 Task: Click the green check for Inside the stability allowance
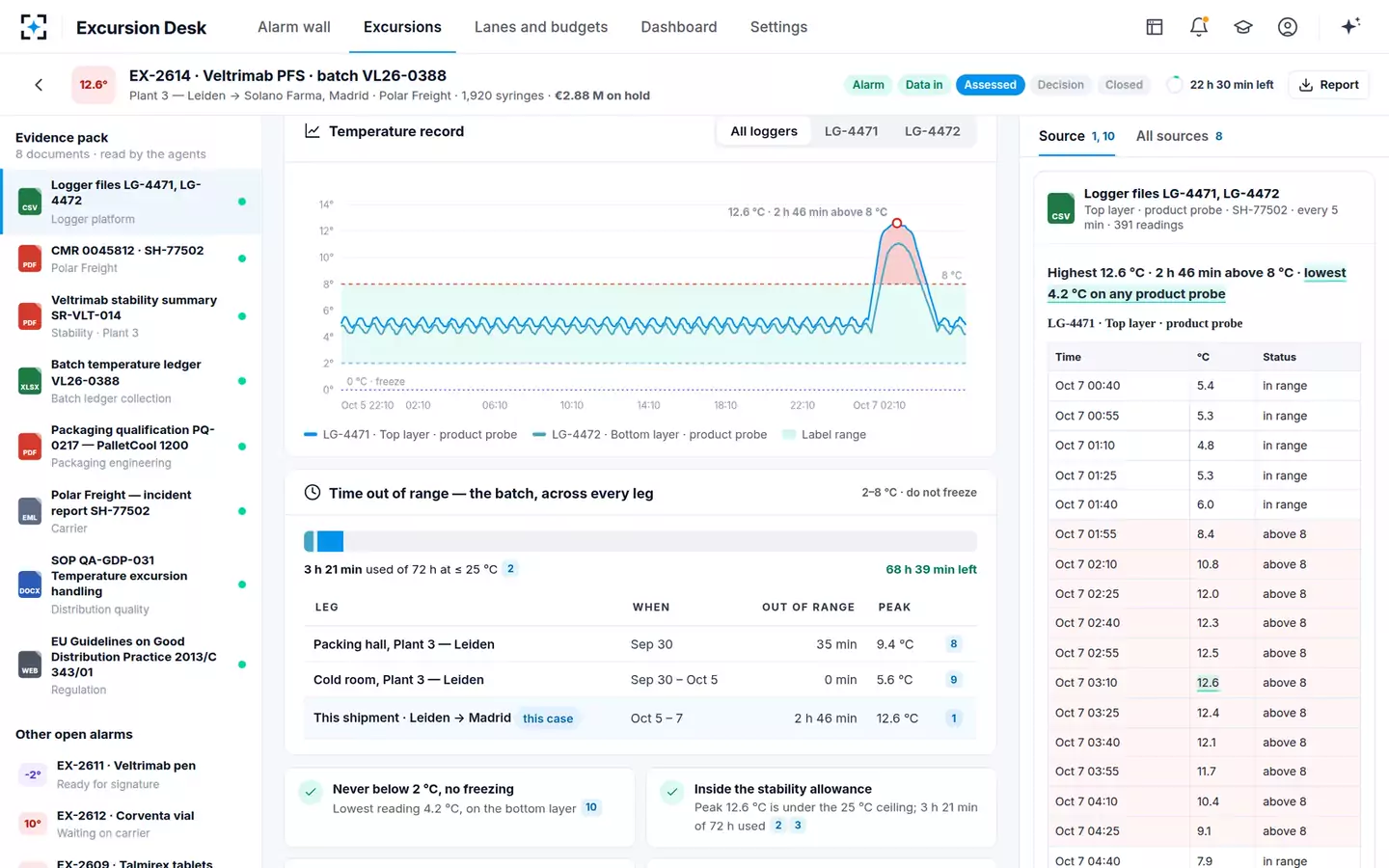click(672, 792)
